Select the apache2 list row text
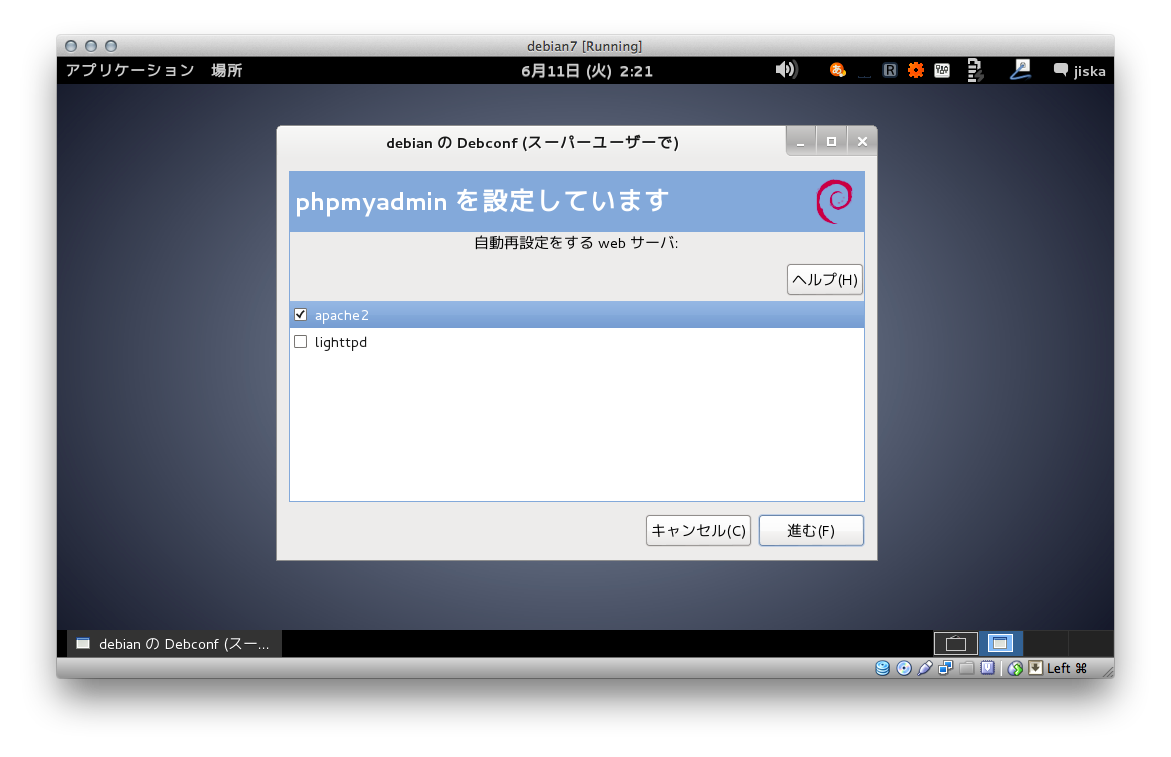Screen dimensions: 1171x757 [341, 315]
